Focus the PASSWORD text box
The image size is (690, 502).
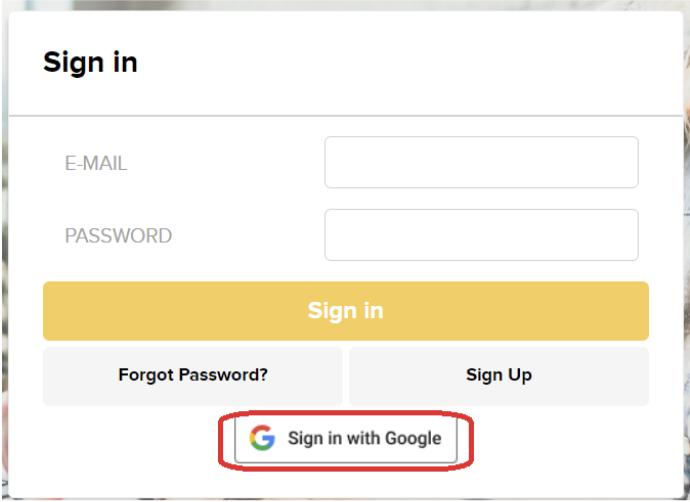481,235
